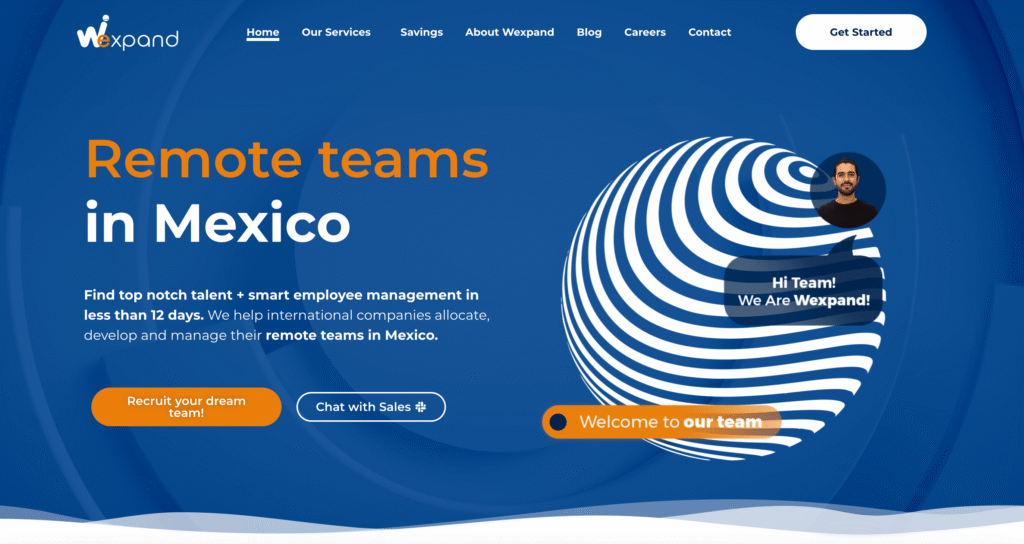Click the 'in Mexico' heading text
The width and height of the screenshot is (1024, 544).
point(217,223)
